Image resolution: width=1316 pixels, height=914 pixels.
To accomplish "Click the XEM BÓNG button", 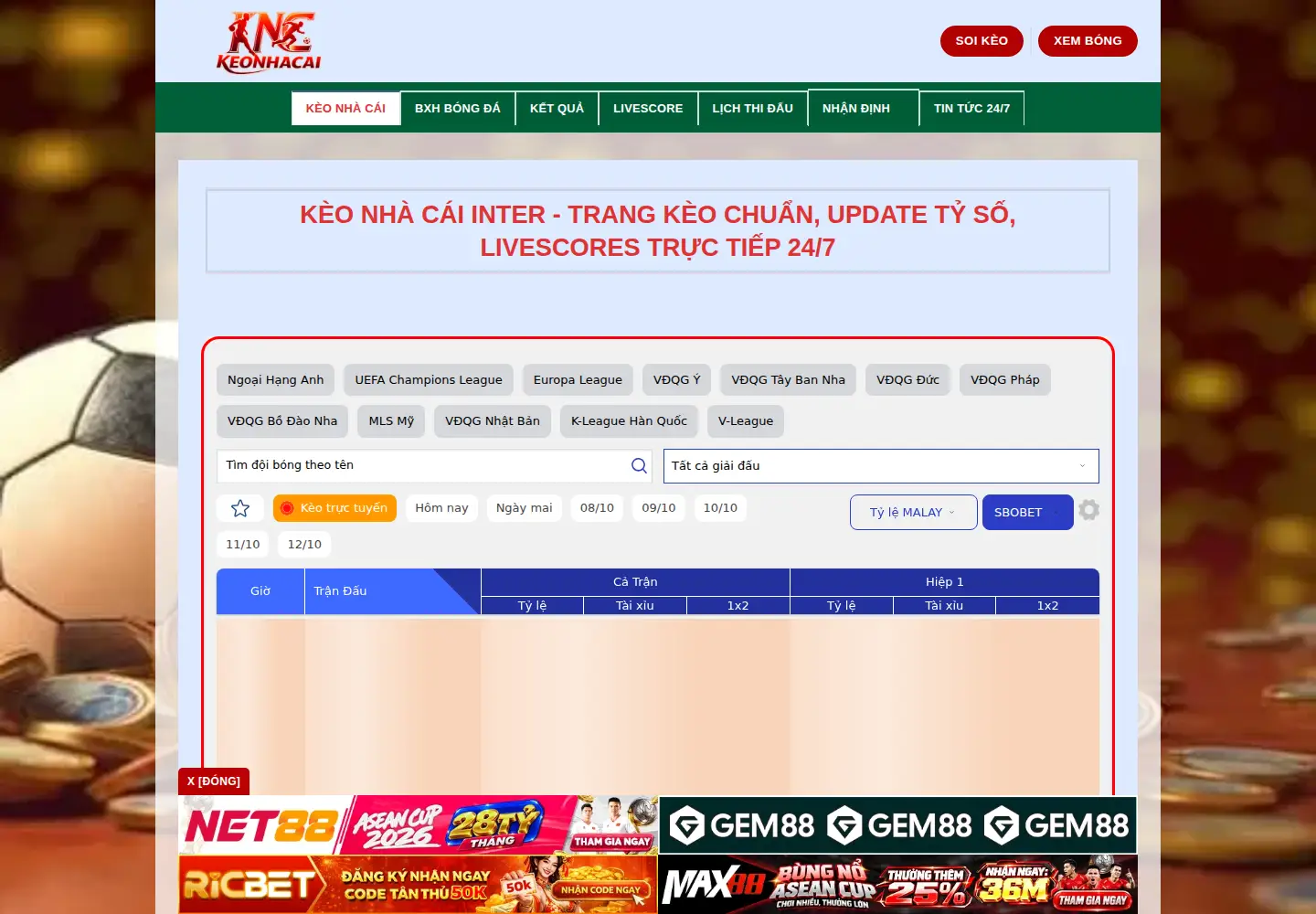I will click(1088, 41).
